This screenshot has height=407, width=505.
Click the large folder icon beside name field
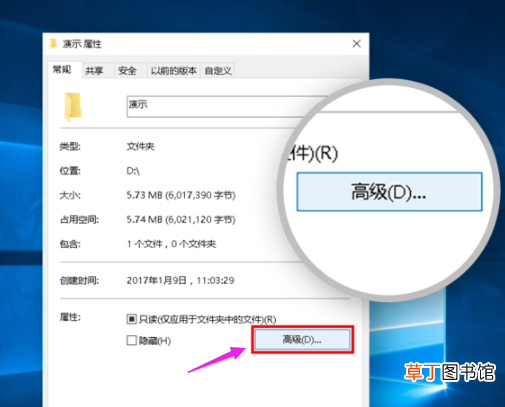tap(73, 106)
